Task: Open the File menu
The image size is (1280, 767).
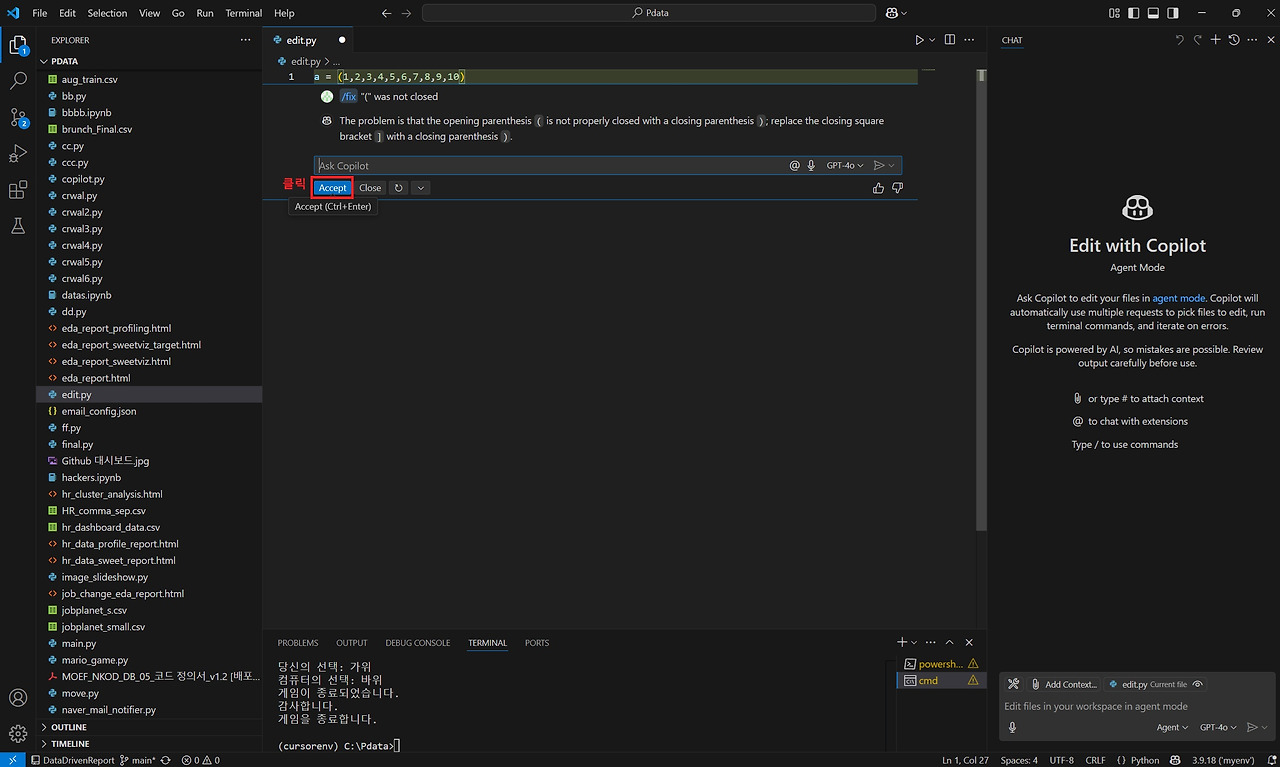Action: [x=39, y=13]
